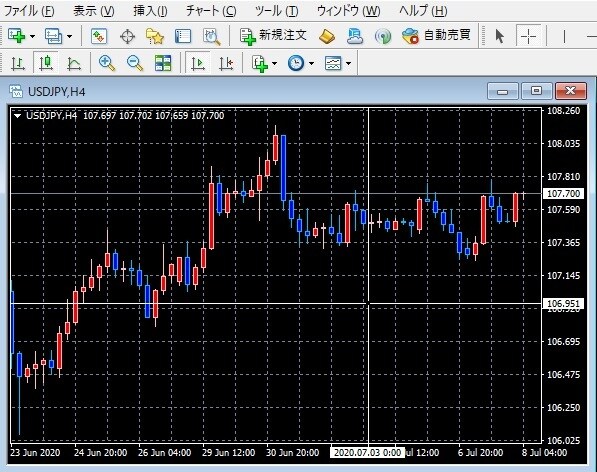This screenshot has height=472, width=597.
Task: Open the チャート (C) menu
Action: 211,11
